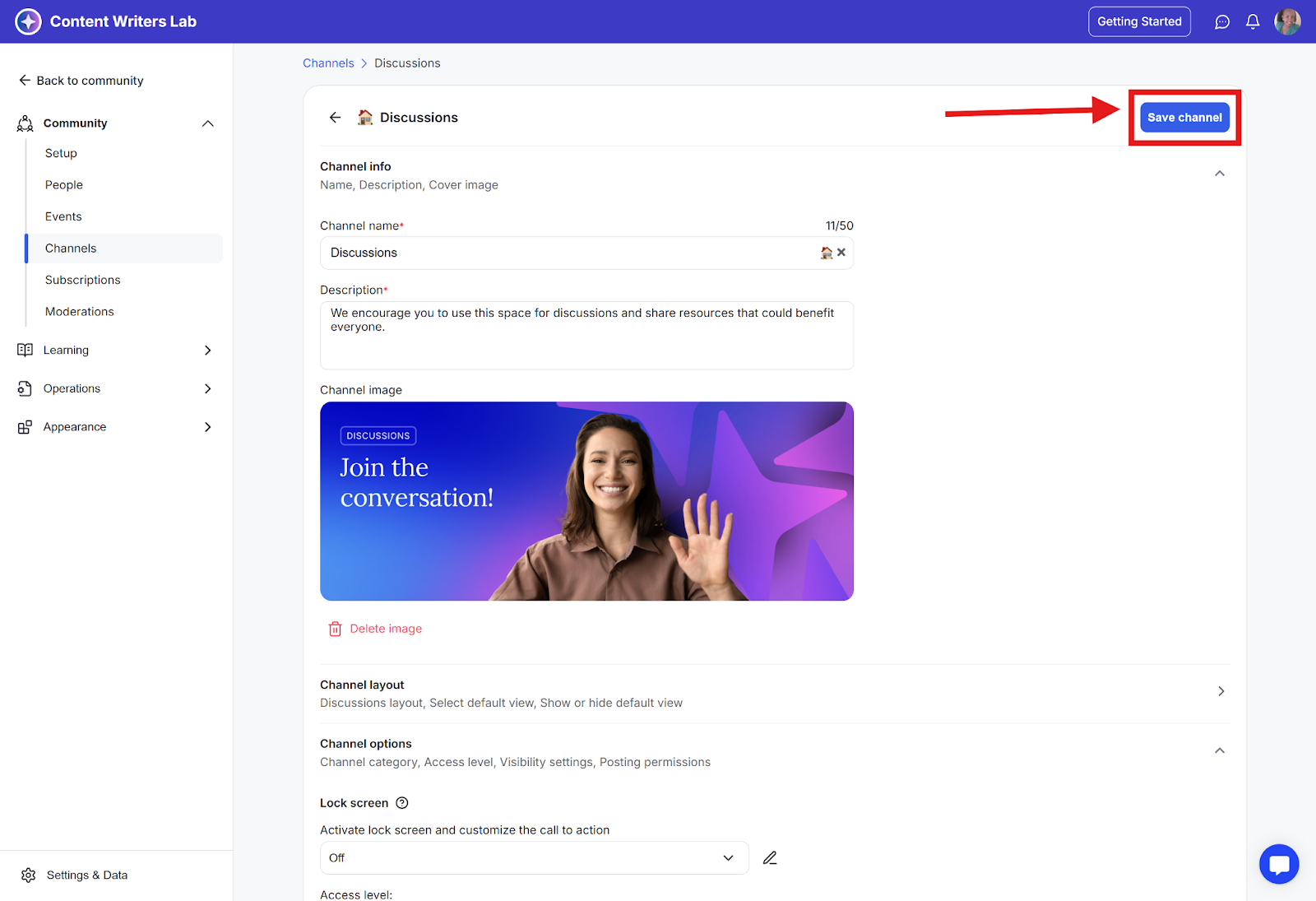Image resolution: width=1316 pixels, height=901 pixels.
Task: Click the house emoji in the Discussions heading
Action: point(365,118)
